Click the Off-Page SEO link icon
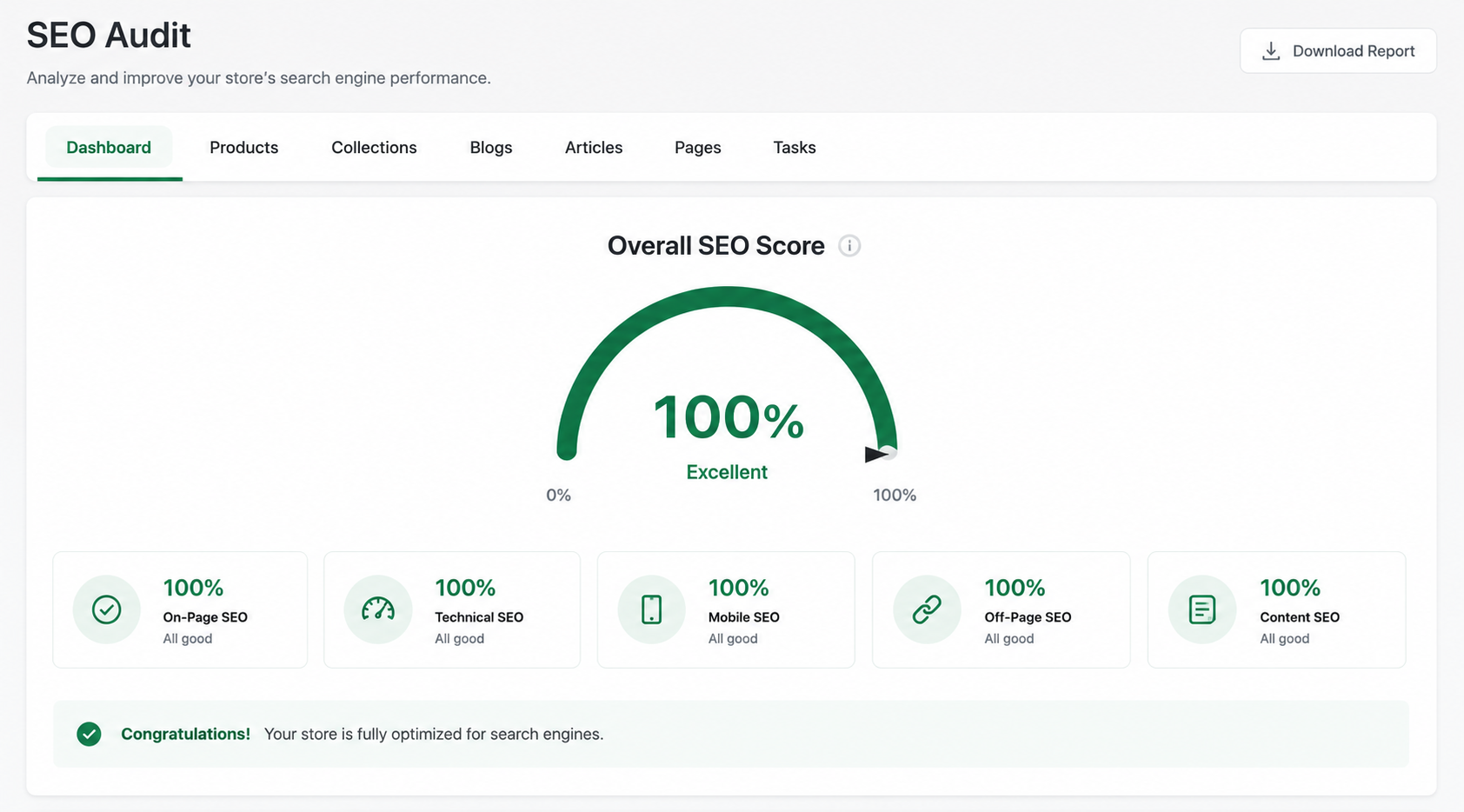This screenshot has width=1464, height=812. tap(927, 609)
